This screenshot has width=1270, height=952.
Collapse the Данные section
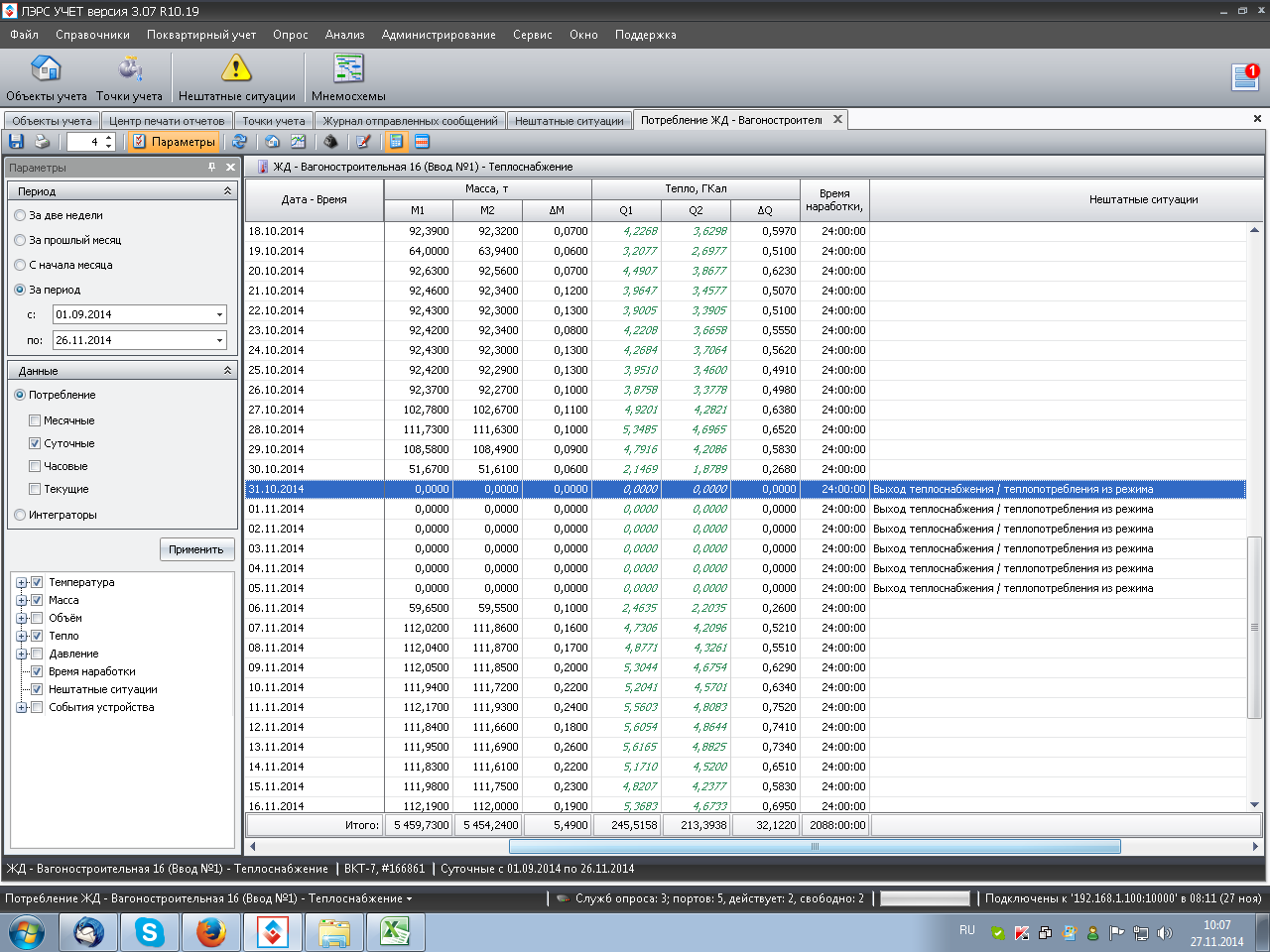click(227, 370)
